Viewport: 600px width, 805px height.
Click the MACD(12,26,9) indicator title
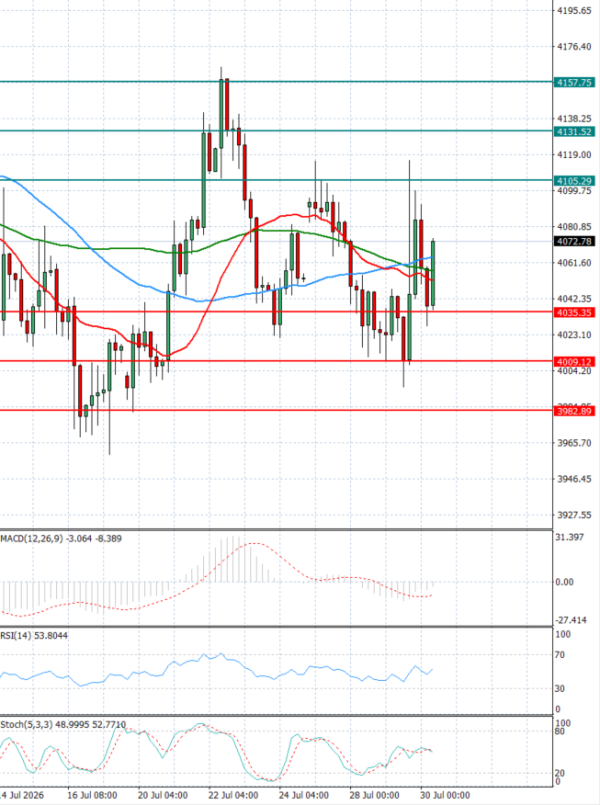[x=32, y=538]
